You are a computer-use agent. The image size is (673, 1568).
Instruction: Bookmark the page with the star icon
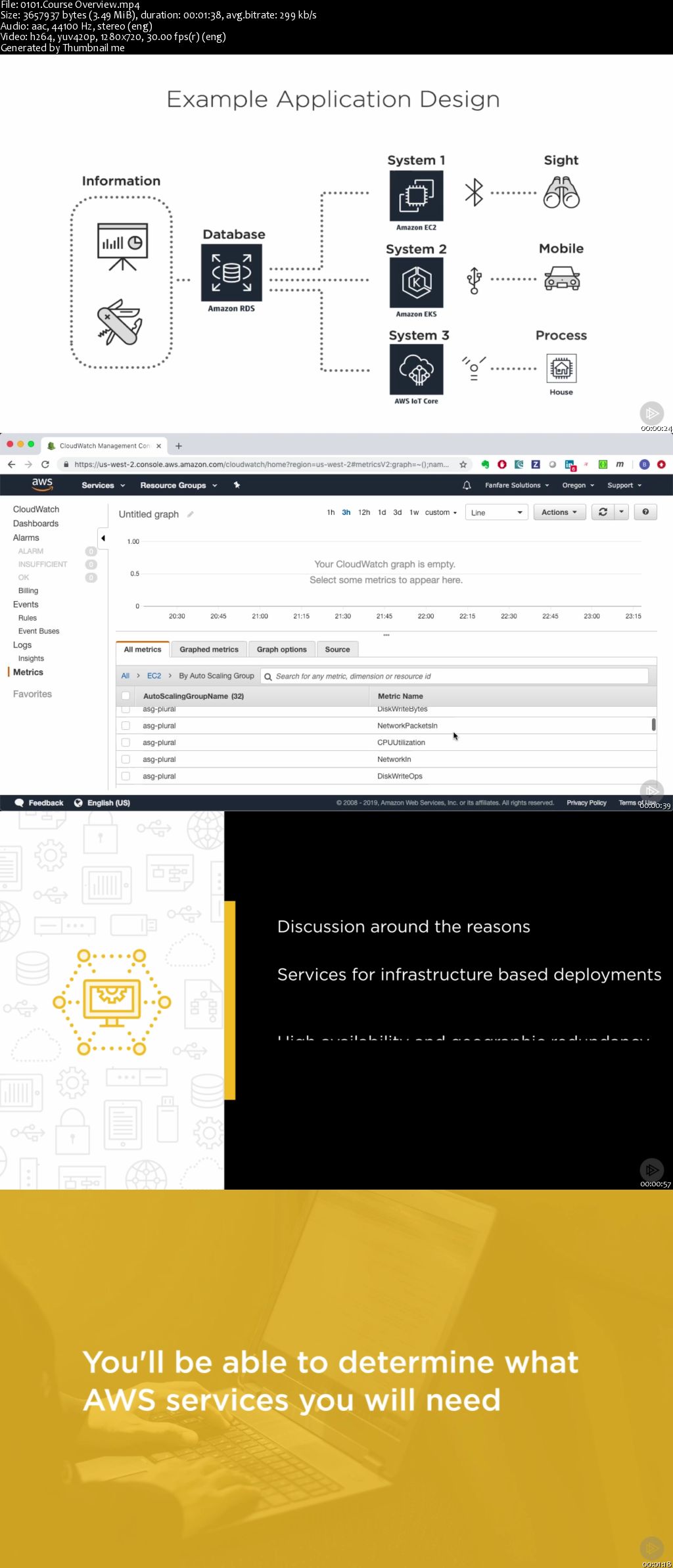[x=463, y=464]
